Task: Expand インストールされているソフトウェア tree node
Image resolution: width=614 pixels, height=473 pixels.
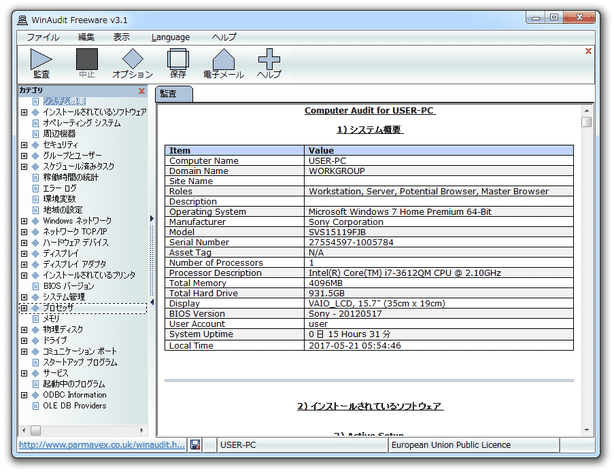Action: click(x=24, y=112)
